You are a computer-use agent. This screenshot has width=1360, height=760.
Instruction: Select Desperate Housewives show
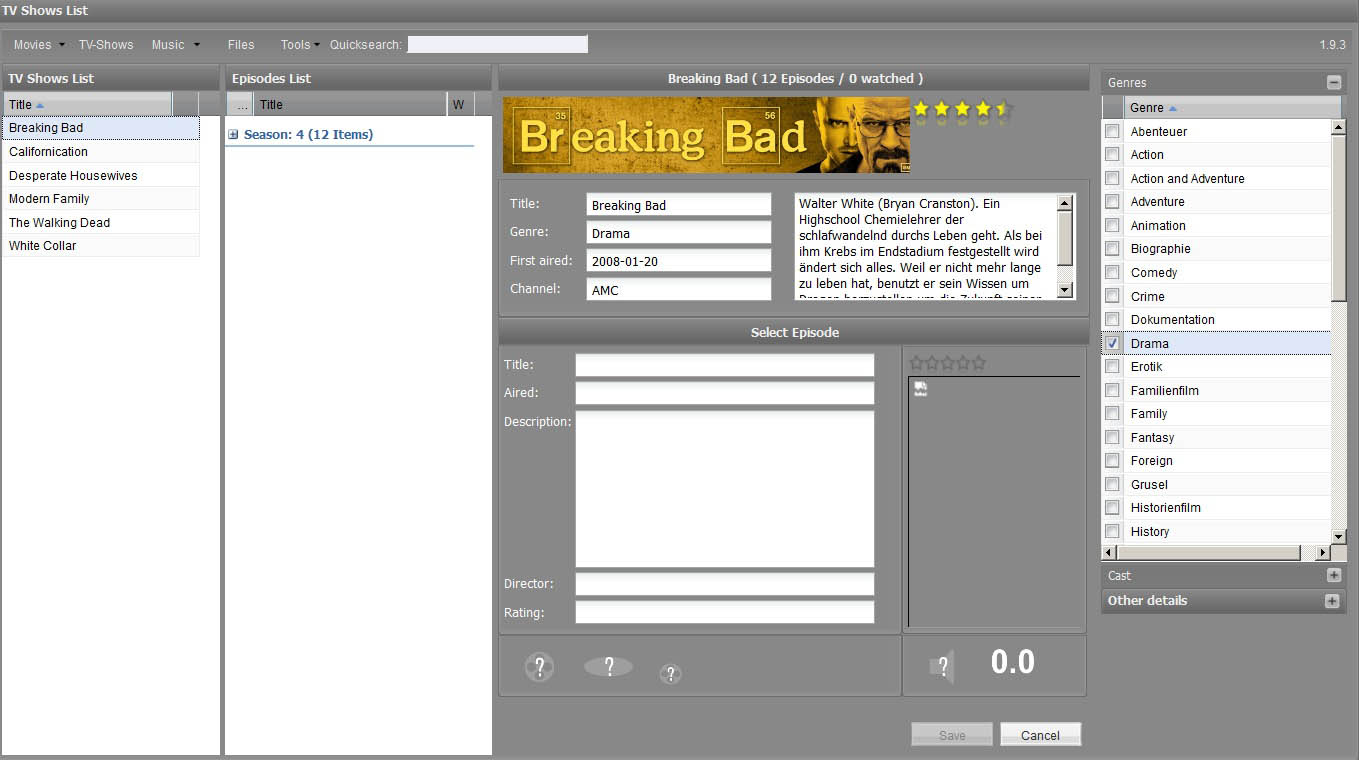pos(101,175)
